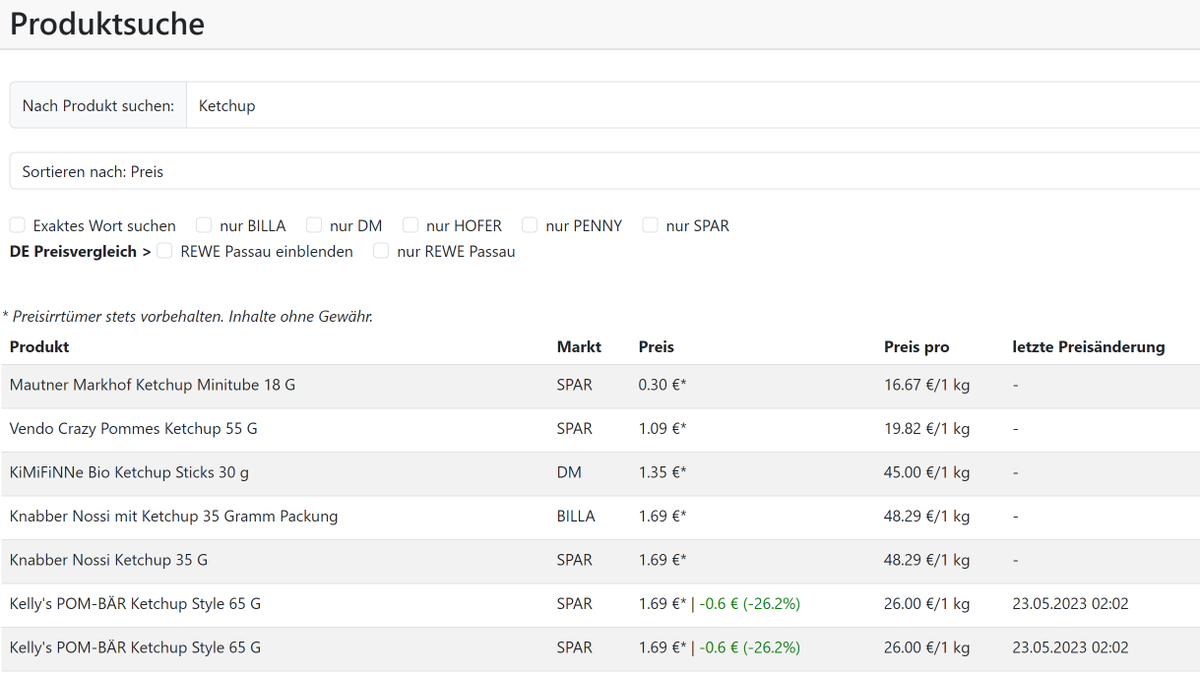The height and width of the screenshot is (674, 1200).
Task: Select the Produkt column header
Action: [x=39, y=347]
